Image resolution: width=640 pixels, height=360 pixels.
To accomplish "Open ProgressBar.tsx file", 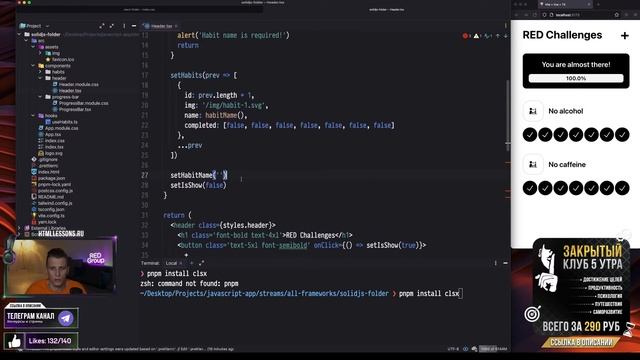I will pos(72,109).
